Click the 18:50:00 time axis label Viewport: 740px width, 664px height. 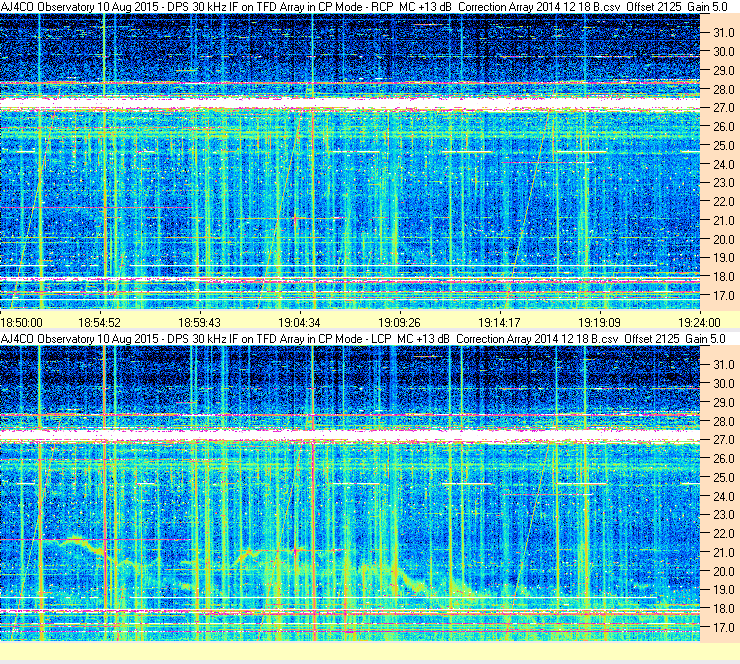[x=22, y=323]
